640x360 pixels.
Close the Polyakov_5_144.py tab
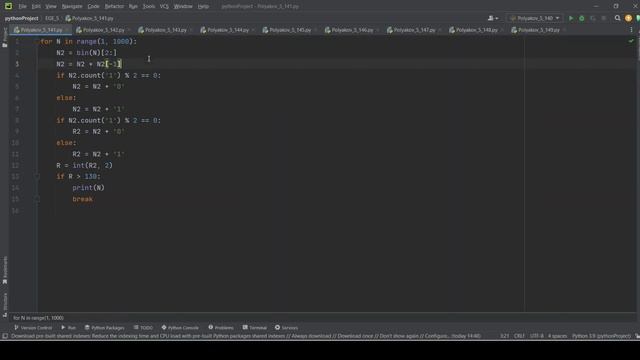coord(253,30)
